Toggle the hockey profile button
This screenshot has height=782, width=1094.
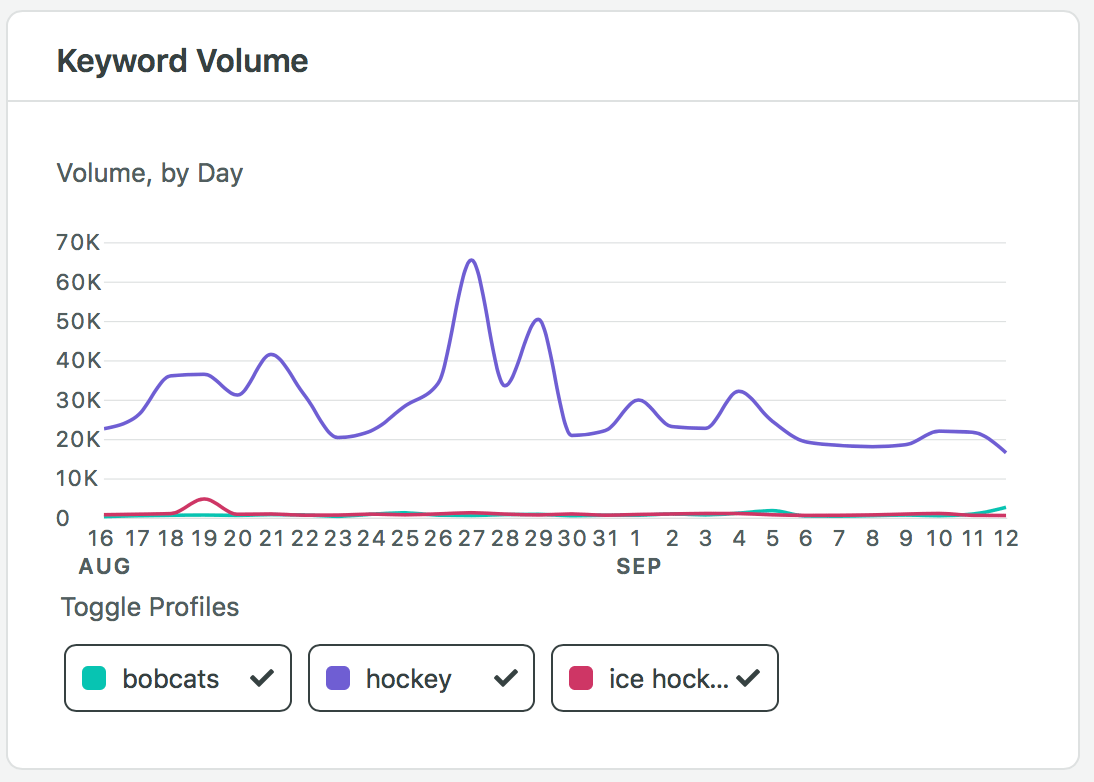click(x=421, y=679)
